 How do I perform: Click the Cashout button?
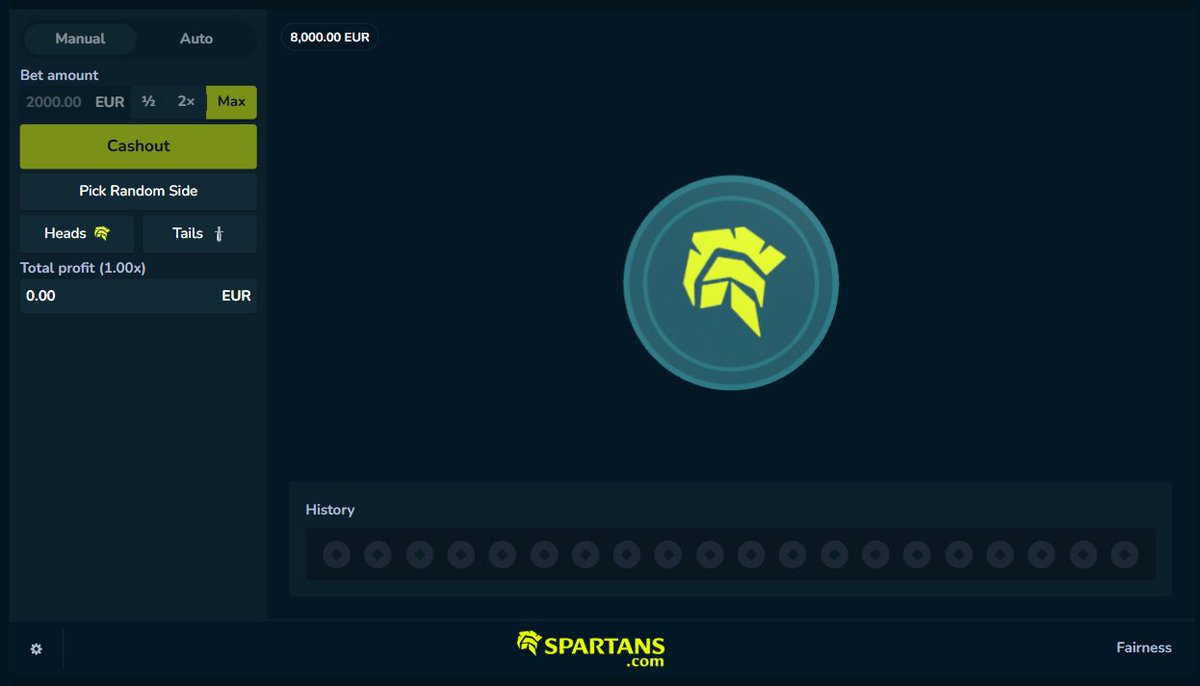click(x=138, y=146)
